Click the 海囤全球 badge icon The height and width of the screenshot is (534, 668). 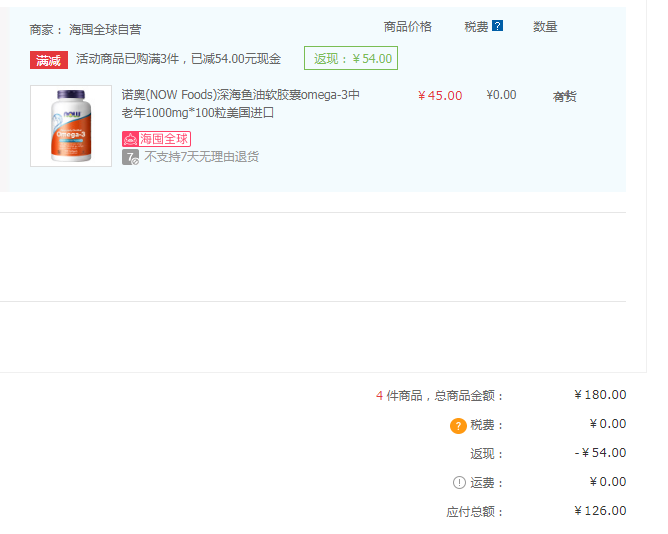[x=156, y=139]
